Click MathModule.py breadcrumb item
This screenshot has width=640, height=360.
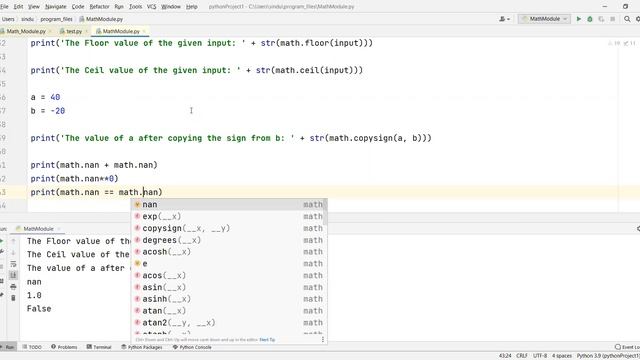[x=101, y=19]
